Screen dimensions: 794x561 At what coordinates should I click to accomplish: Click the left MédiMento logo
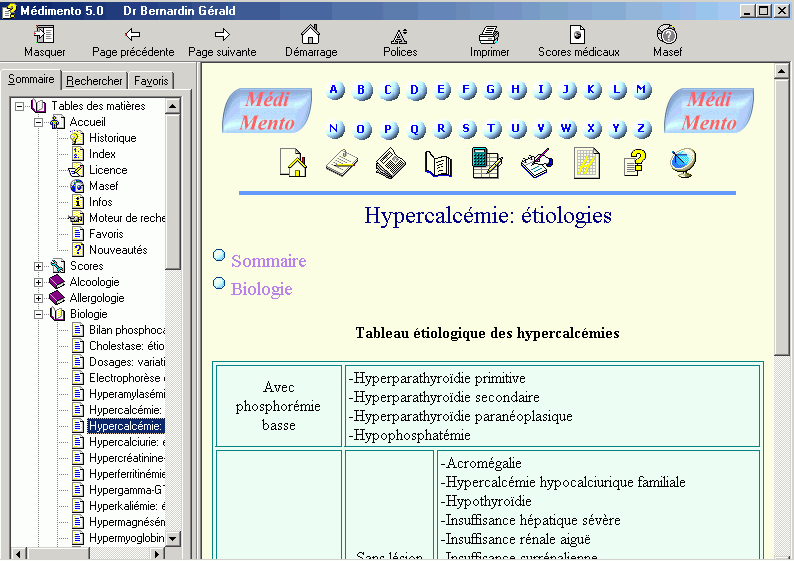coord(267,110)
